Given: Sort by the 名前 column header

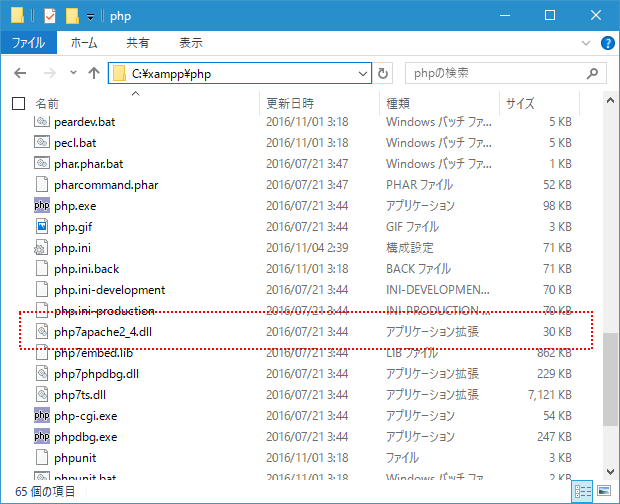Looking at the screenshot, I should pyautogui.click(x=47, y=104).
